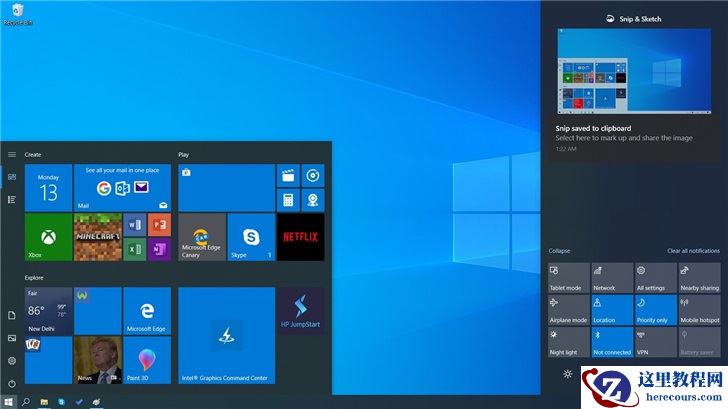Image resolution: width=728 pixels, height=409 pixels.
Task: Toggle Bluetooth Not connected quick action
Action: click(612, 342)
